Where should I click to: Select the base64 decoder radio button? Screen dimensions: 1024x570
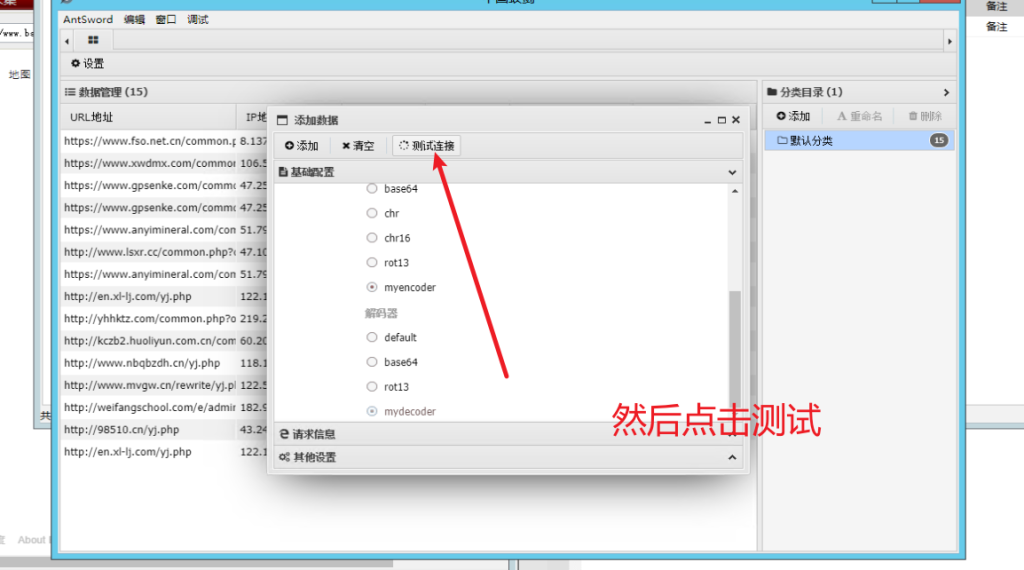pos(373,362)
